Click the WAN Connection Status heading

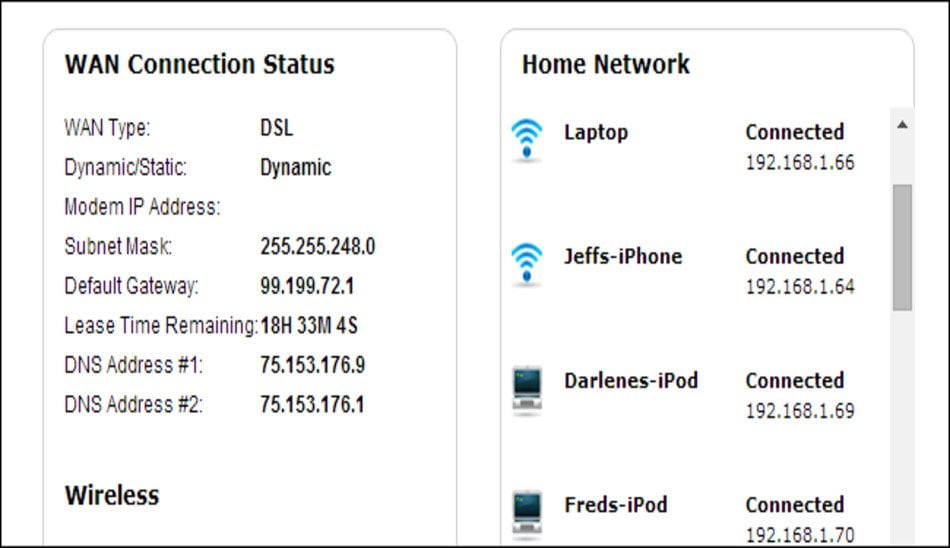200,64
